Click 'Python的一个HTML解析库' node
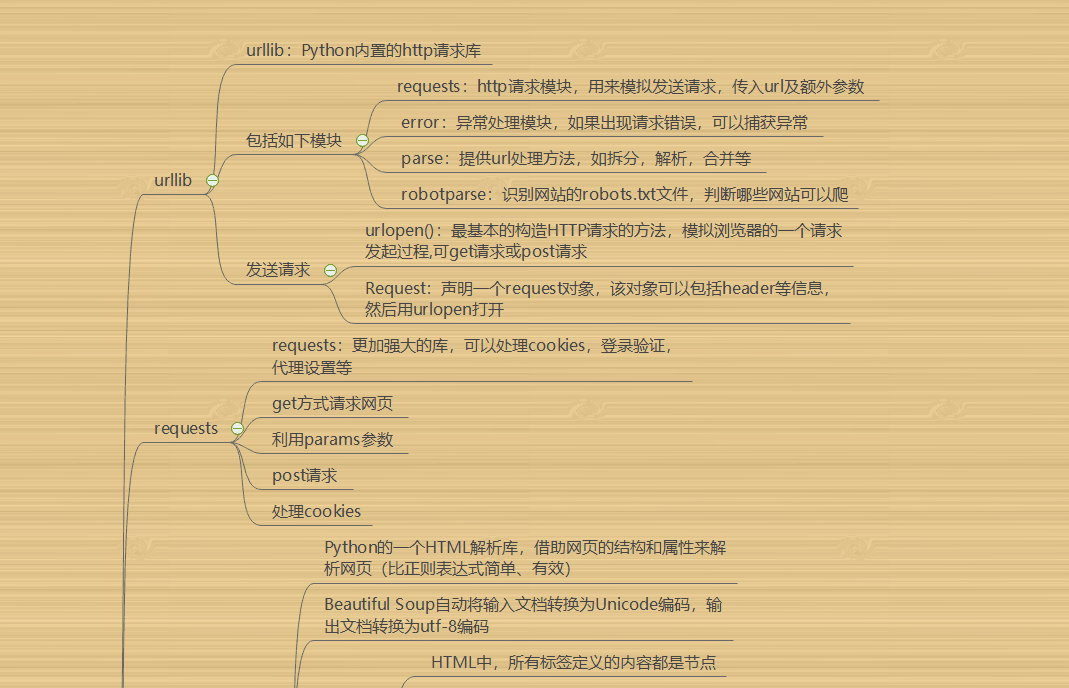Screen dimensions: 1069x688 point(525,558)
